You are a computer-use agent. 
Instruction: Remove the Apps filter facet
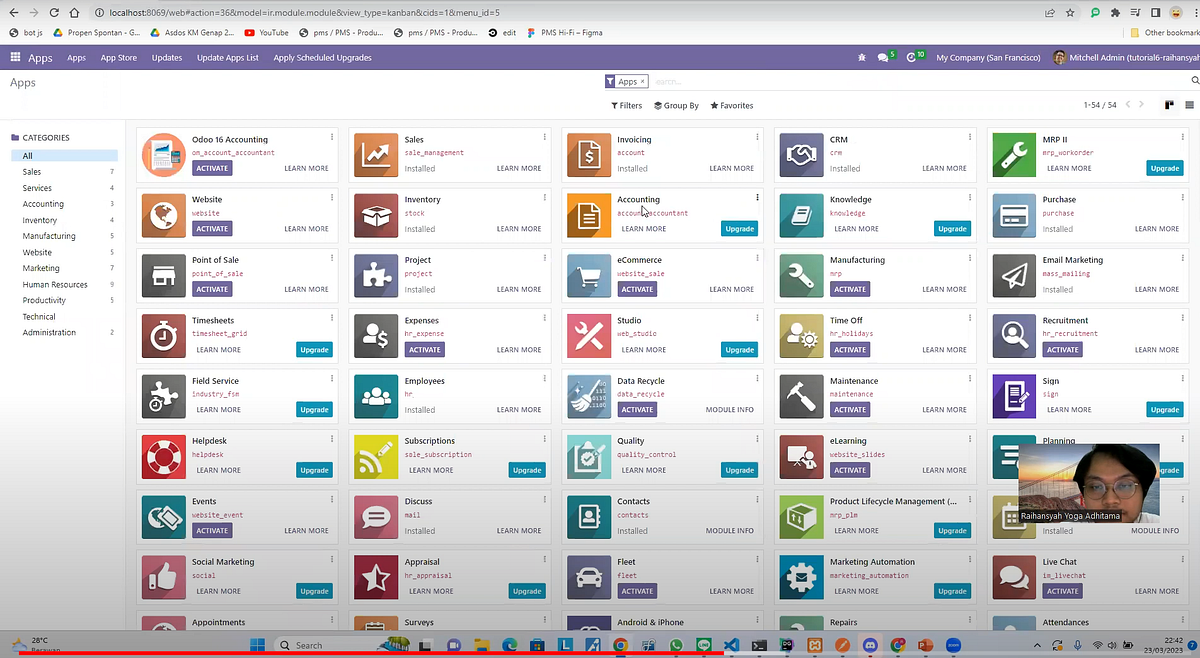click(643, 82)
